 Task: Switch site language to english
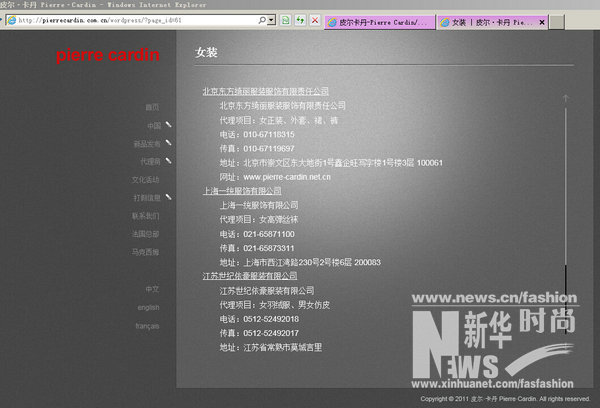coord(148,308)
